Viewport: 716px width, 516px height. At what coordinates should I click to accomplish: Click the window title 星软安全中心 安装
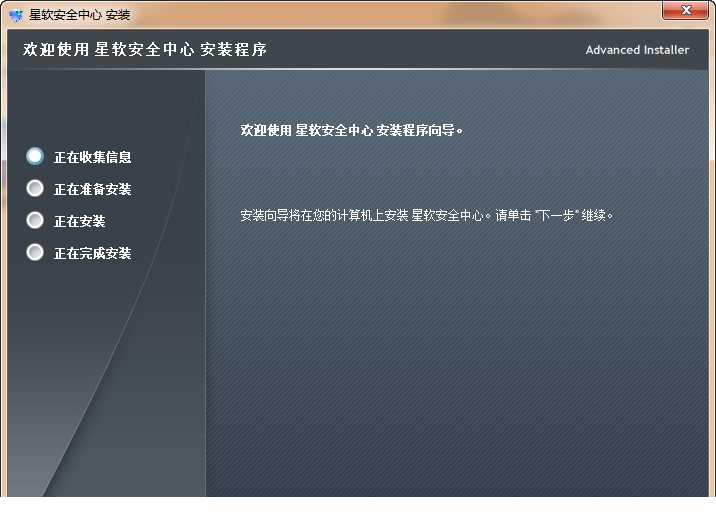80,15
